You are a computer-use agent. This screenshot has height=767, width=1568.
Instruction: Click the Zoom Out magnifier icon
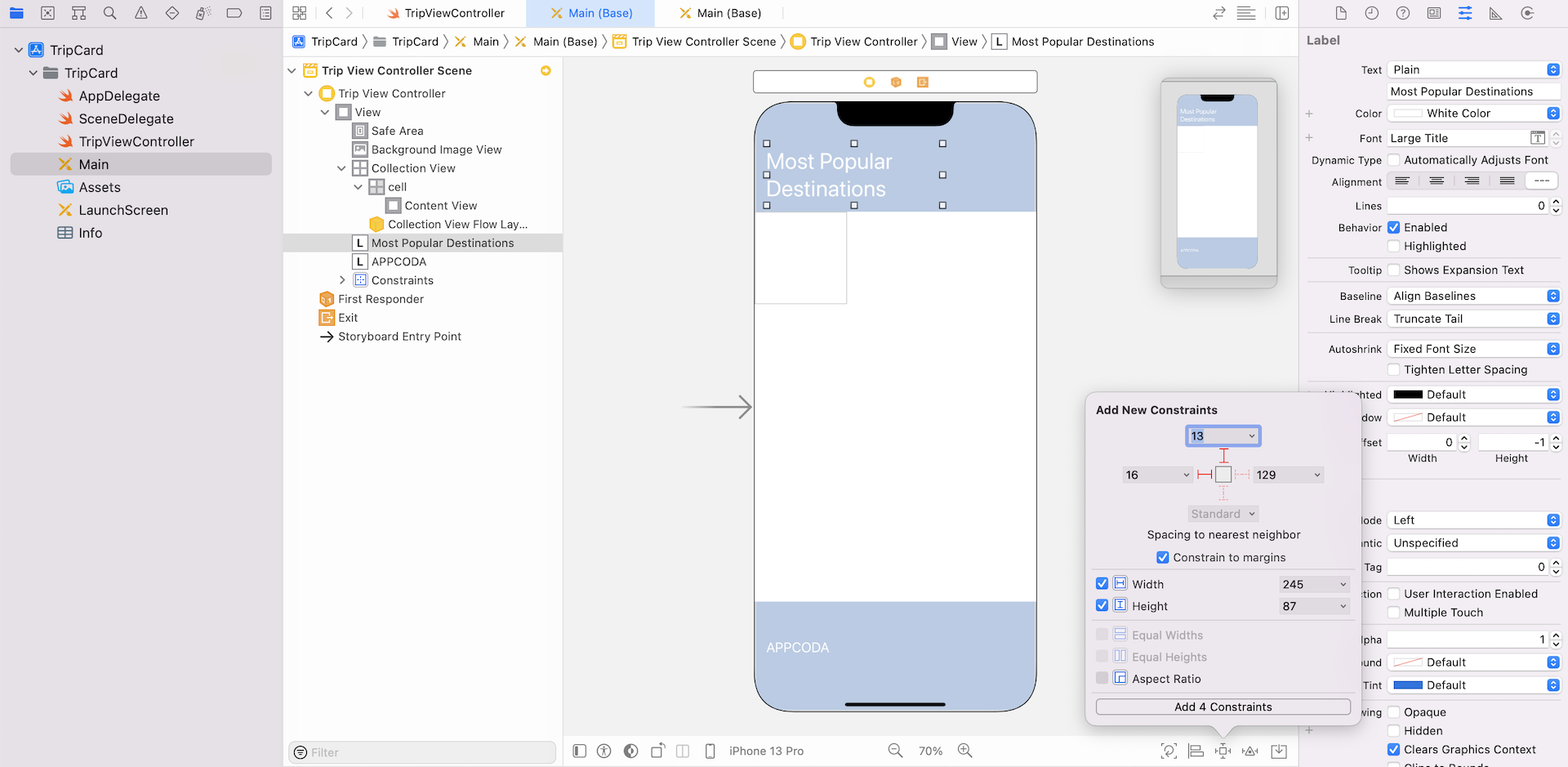895,751
